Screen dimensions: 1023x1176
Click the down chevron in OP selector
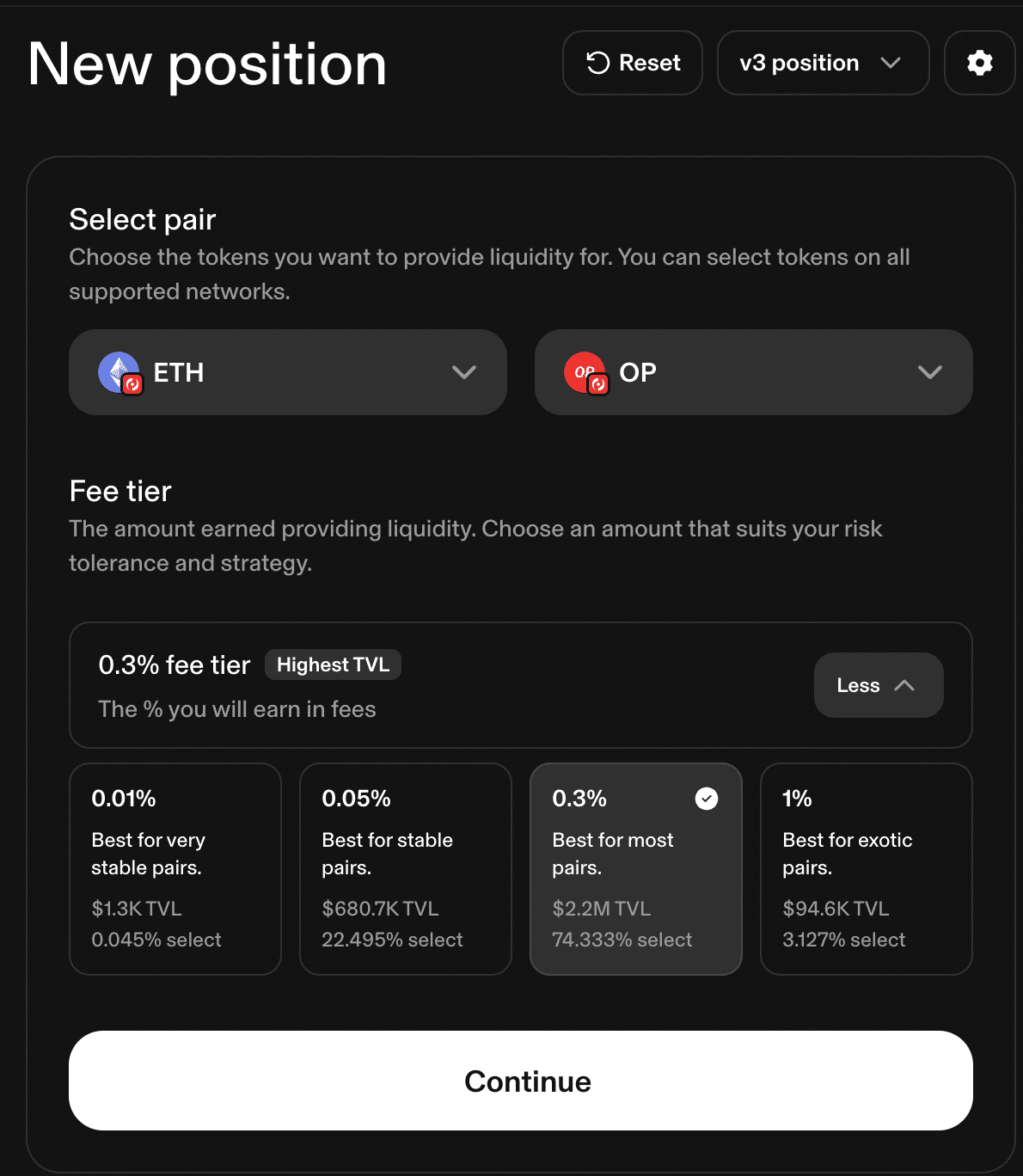tap(929, 372)
